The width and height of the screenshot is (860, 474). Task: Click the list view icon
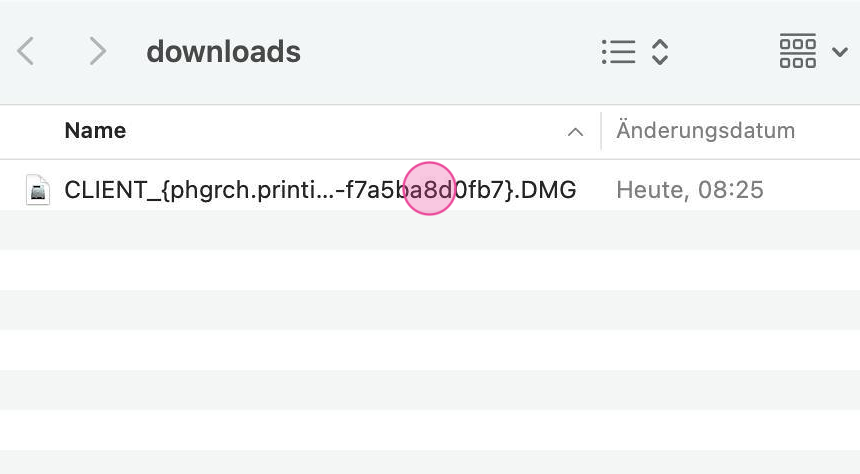(618, 52)
